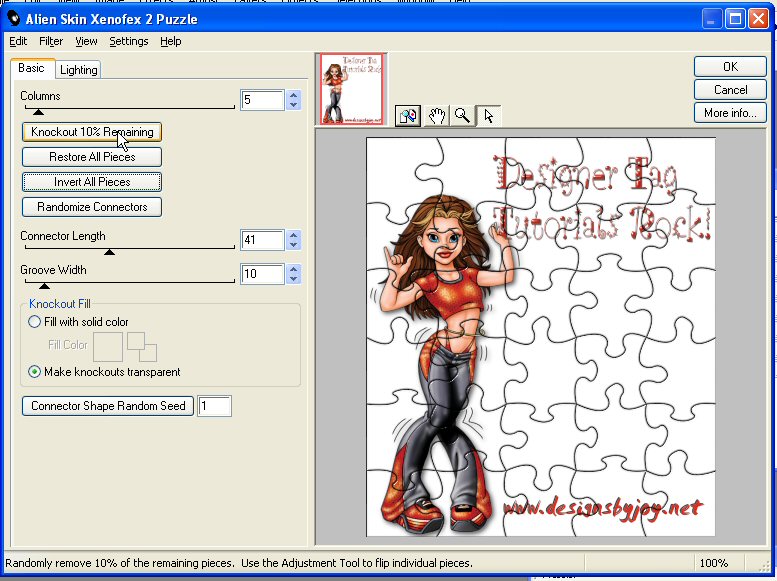
Task: Click the Alien Skin title bar icon
Action: point(13,19)
